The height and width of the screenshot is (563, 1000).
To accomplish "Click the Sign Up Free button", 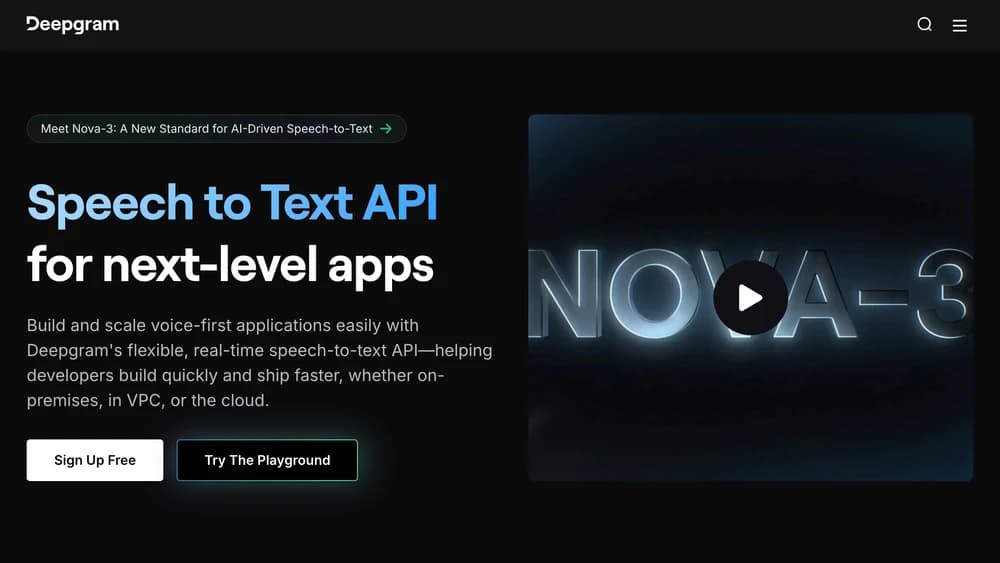I will (95, 460).
